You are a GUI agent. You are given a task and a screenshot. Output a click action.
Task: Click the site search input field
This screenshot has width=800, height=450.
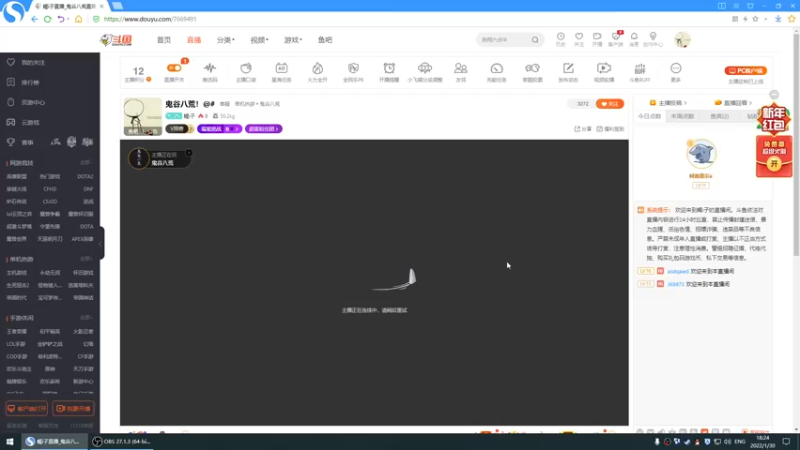[504, 40]
